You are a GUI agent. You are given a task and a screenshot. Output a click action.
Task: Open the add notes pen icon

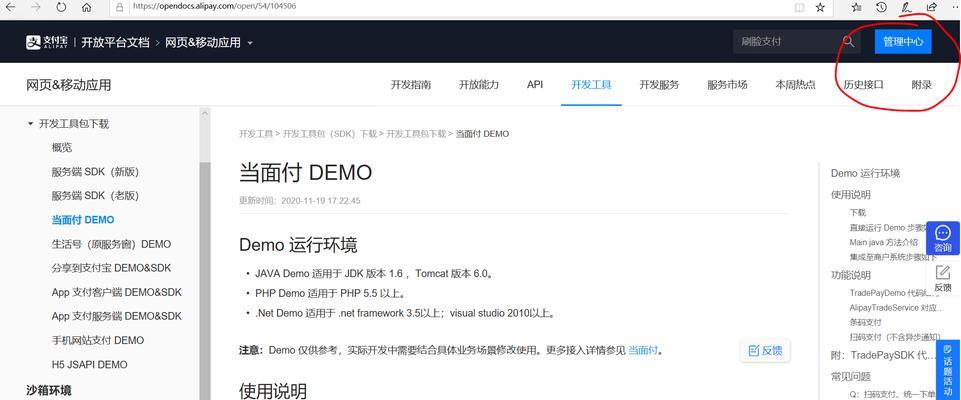point(905,7)
